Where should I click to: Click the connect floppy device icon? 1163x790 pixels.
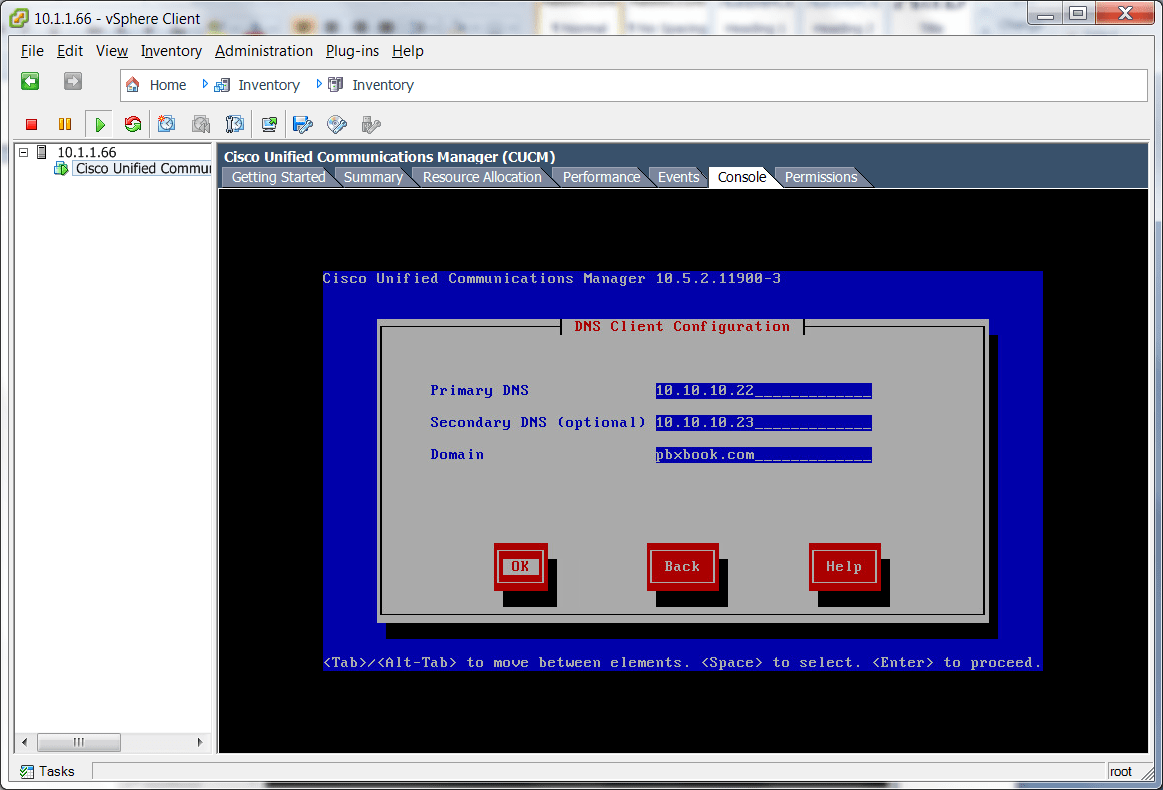point(303,125)
